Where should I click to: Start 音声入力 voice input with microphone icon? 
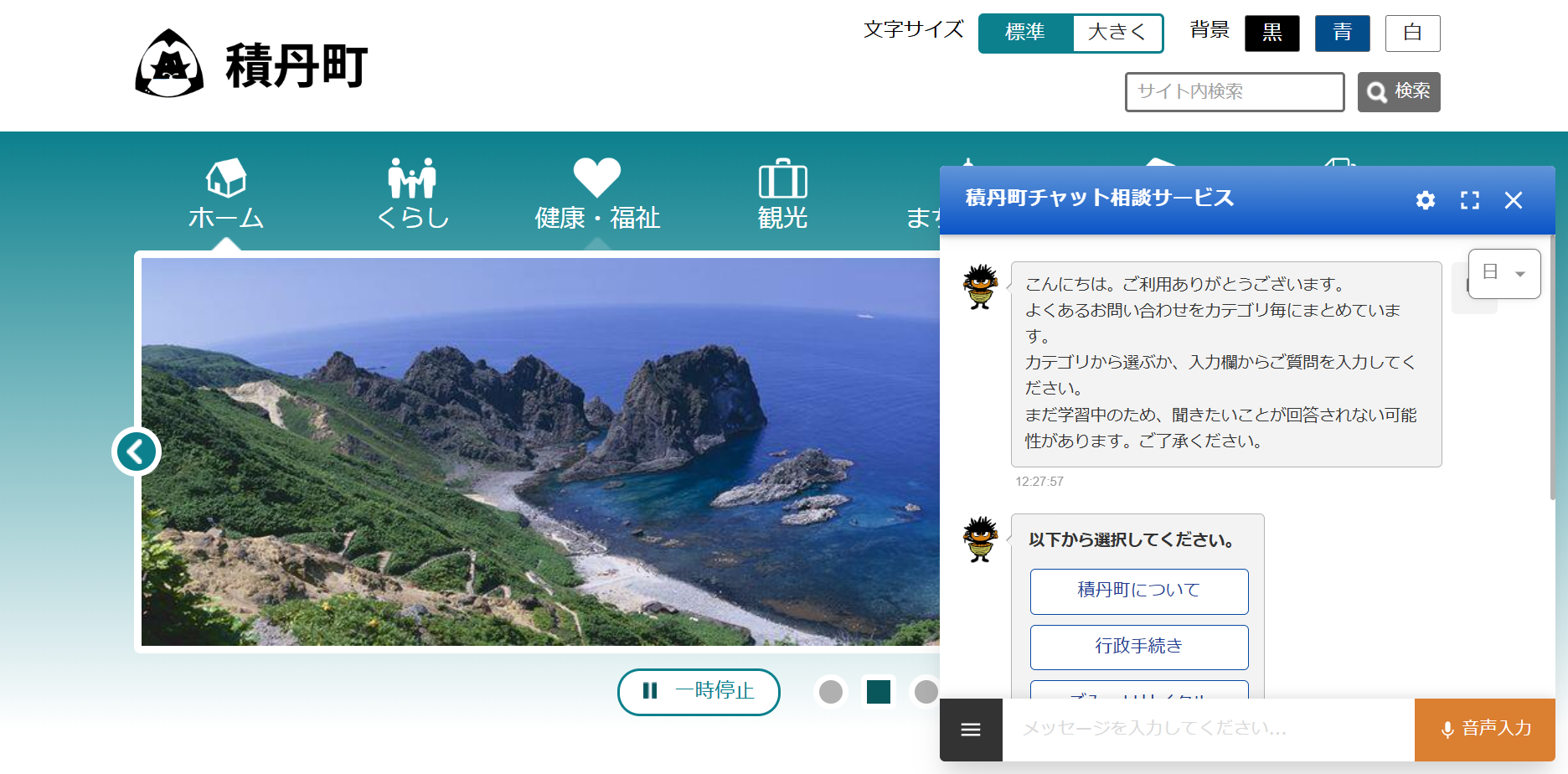tap(1447, 729)
